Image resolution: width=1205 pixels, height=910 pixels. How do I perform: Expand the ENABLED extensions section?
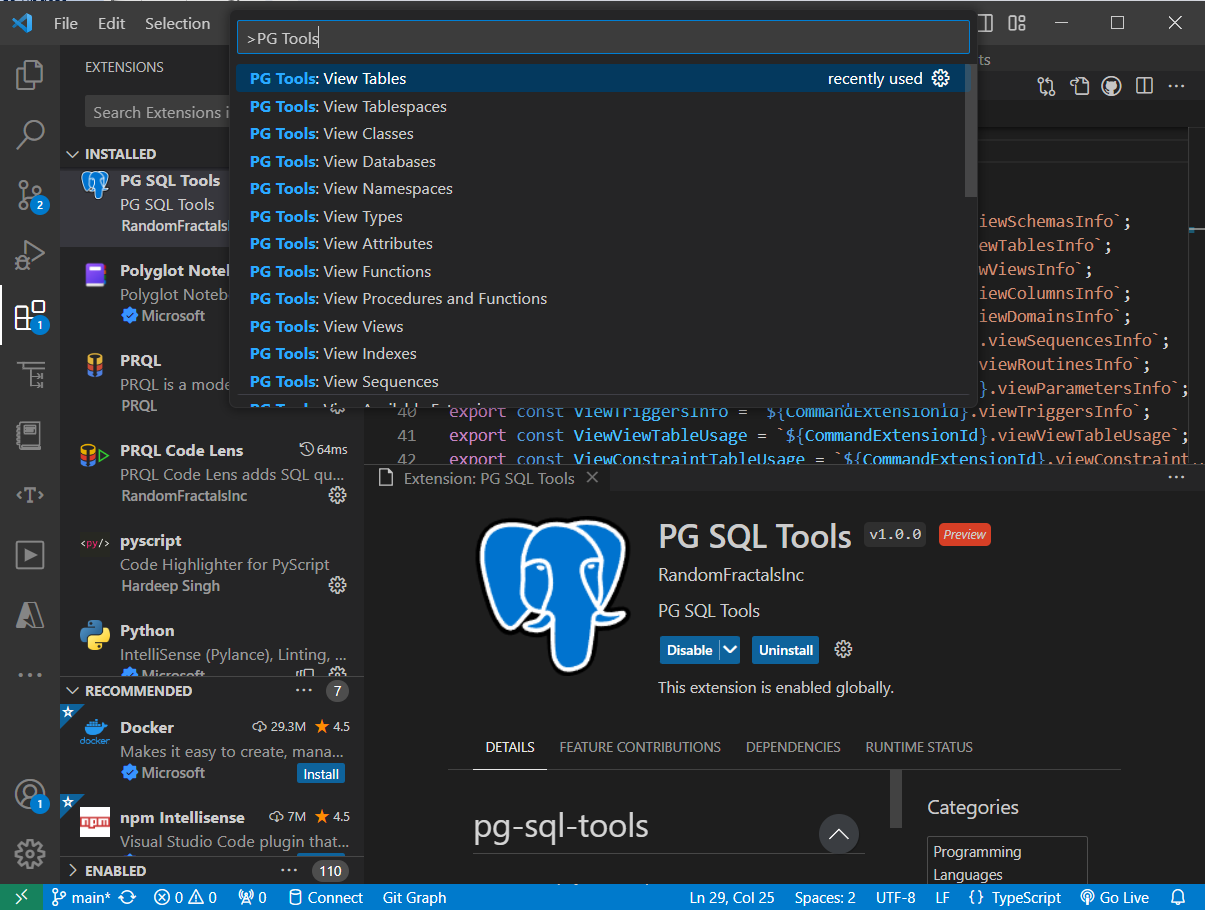pos(72,871)
